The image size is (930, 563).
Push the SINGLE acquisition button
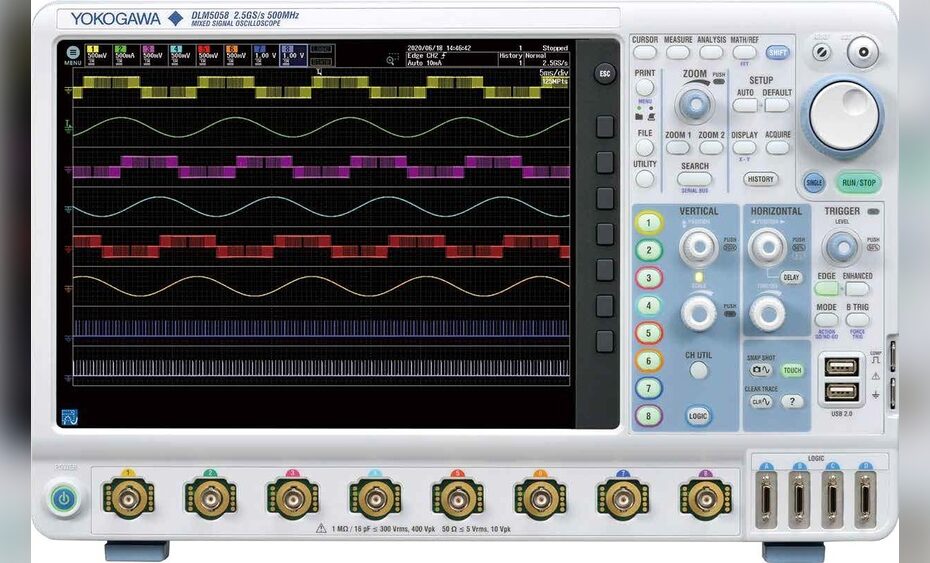[814, 183]
